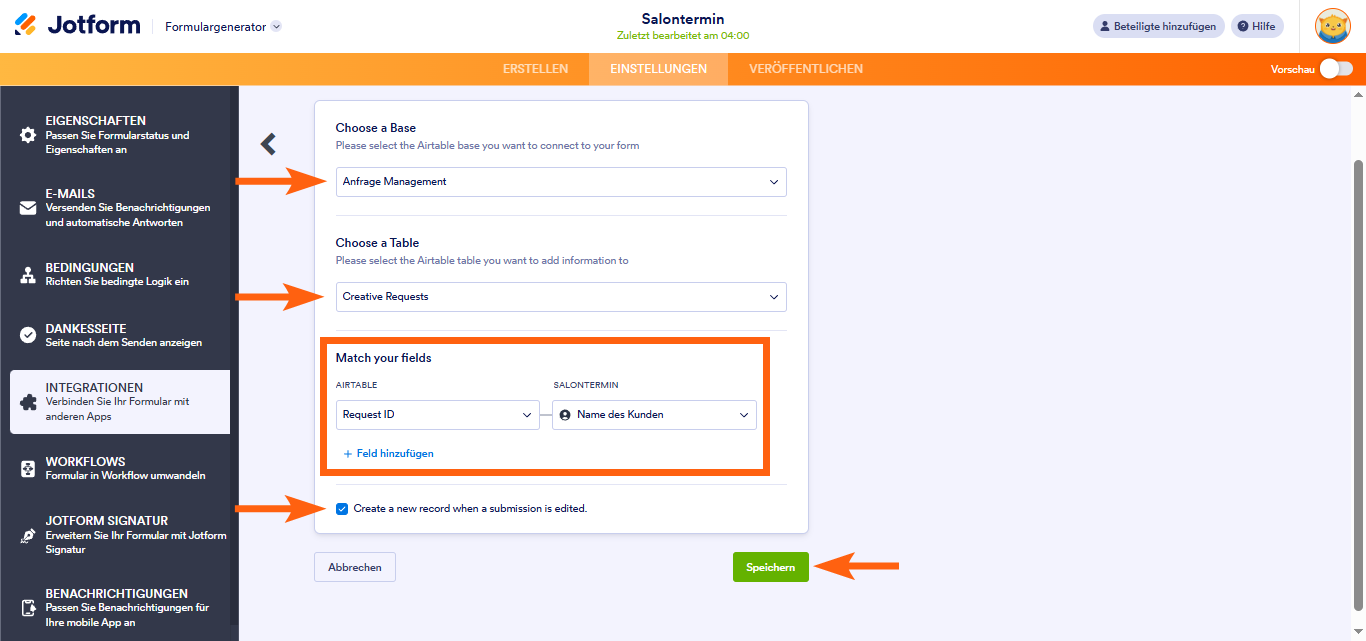Click the vertical page scrollbar
1366x641 pixels.
(1358, 384)
